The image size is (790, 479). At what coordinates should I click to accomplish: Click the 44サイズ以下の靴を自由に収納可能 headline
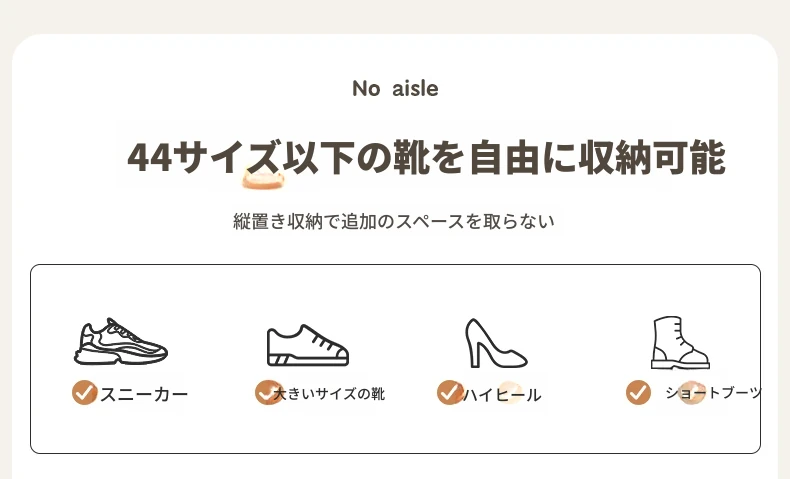pos(426,158)
